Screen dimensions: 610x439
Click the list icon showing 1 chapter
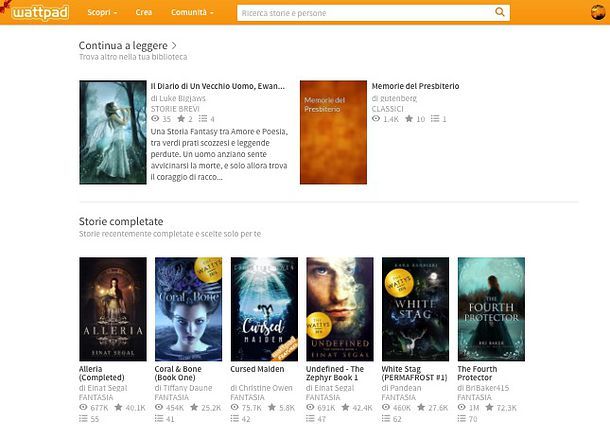435,118
